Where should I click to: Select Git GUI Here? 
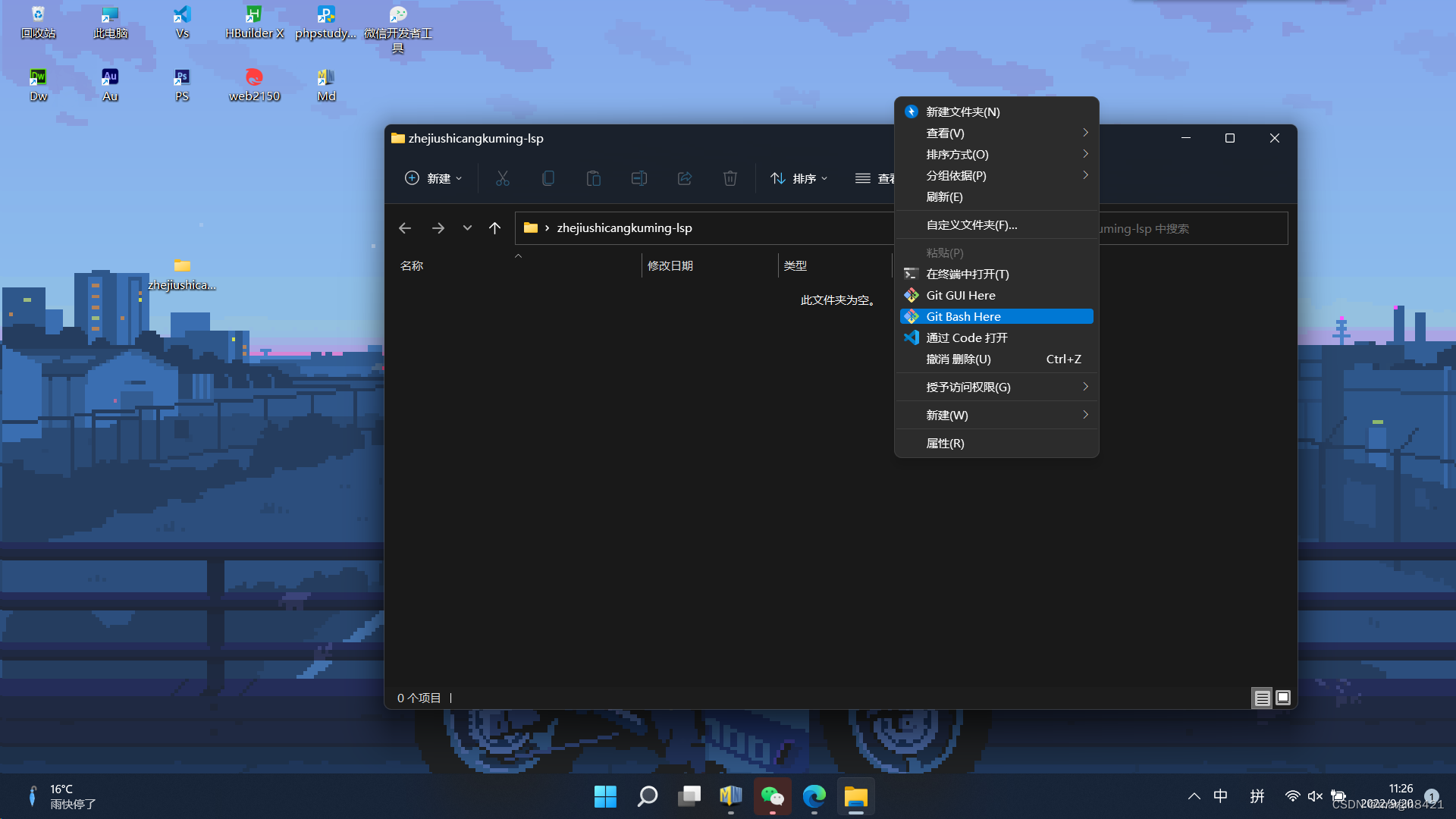(996, 295)
